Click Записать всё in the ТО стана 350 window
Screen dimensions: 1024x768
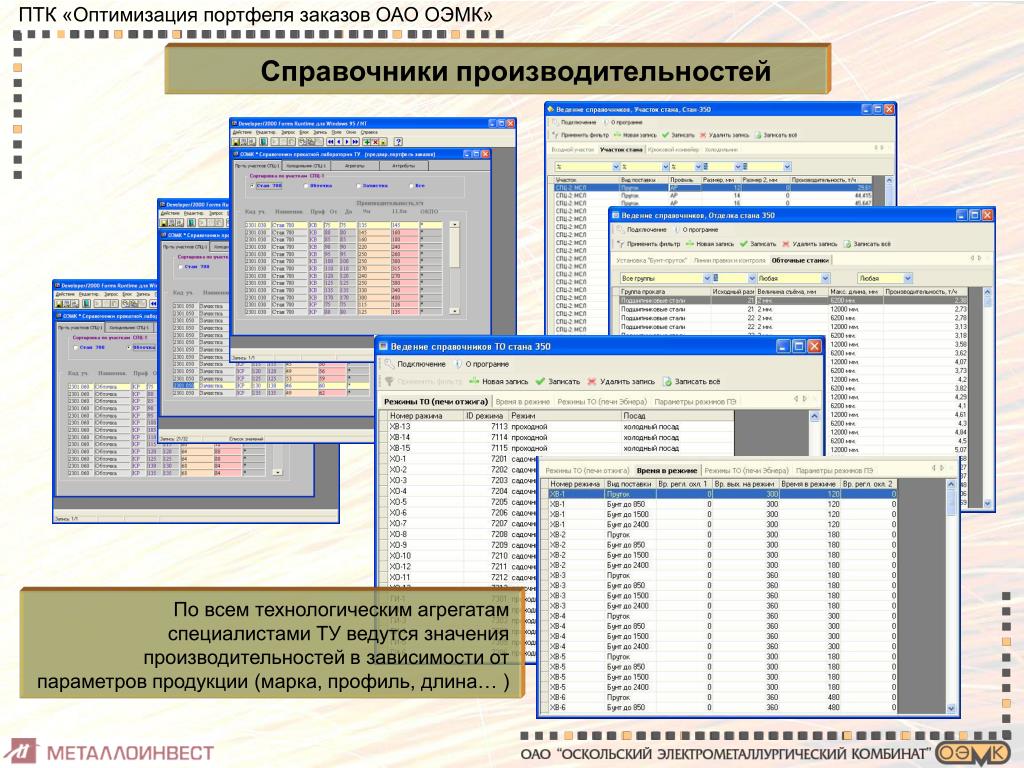point(692,381)
